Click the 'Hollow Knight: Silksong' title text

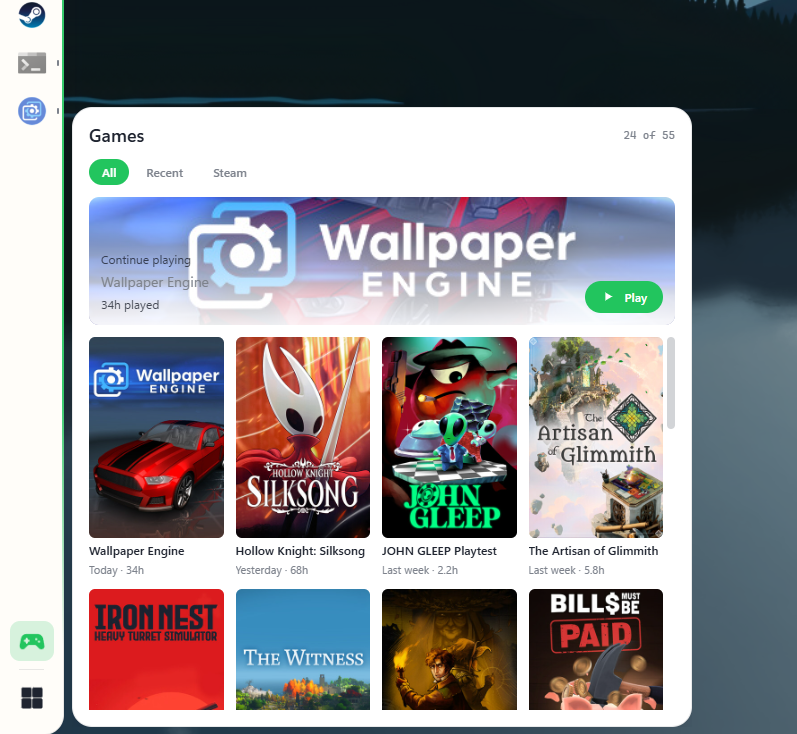point(300,551)
